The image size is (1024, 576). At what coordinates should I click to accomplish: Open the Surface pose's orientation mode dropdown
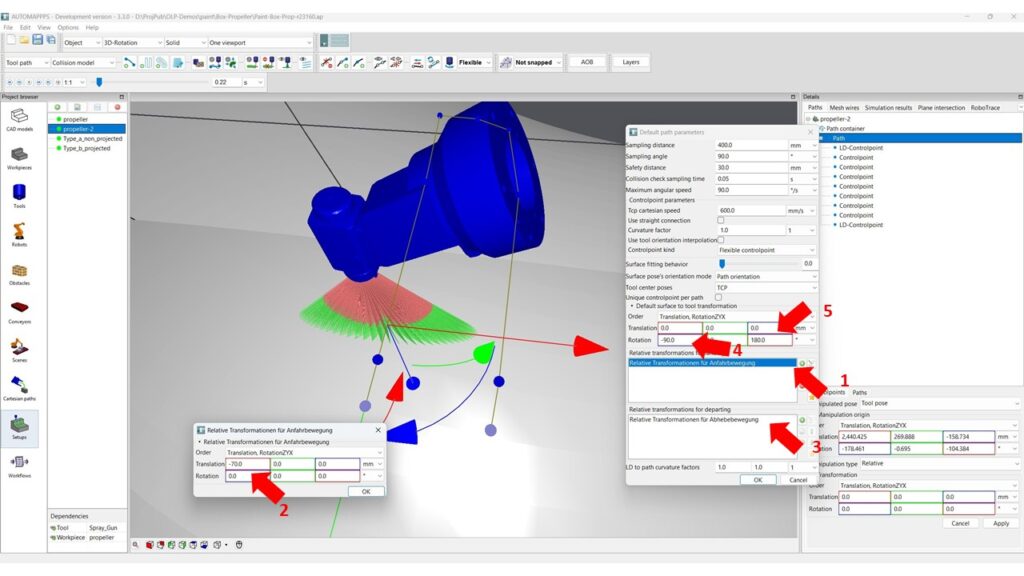tap(766, 277)
